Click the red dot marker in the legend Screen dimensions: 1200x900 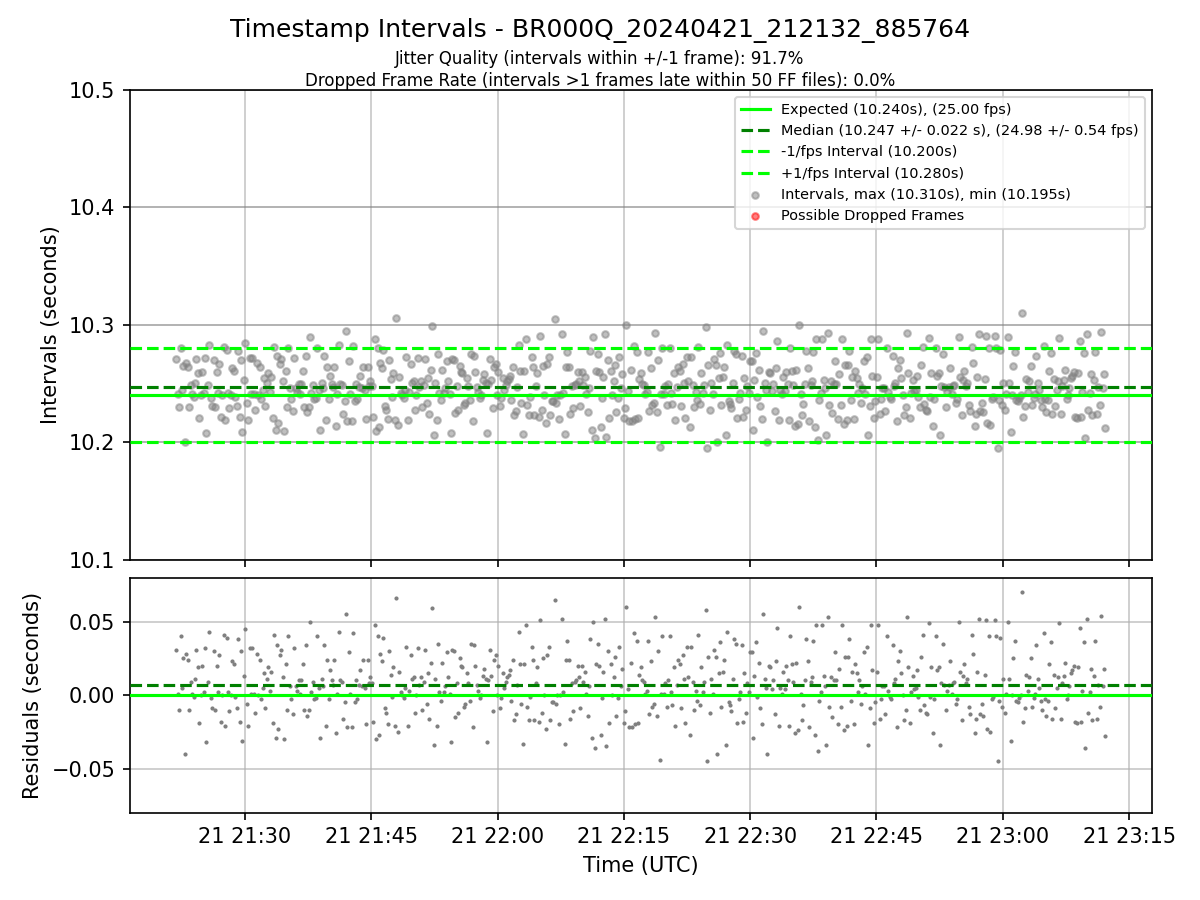click(x=755, y=216)
